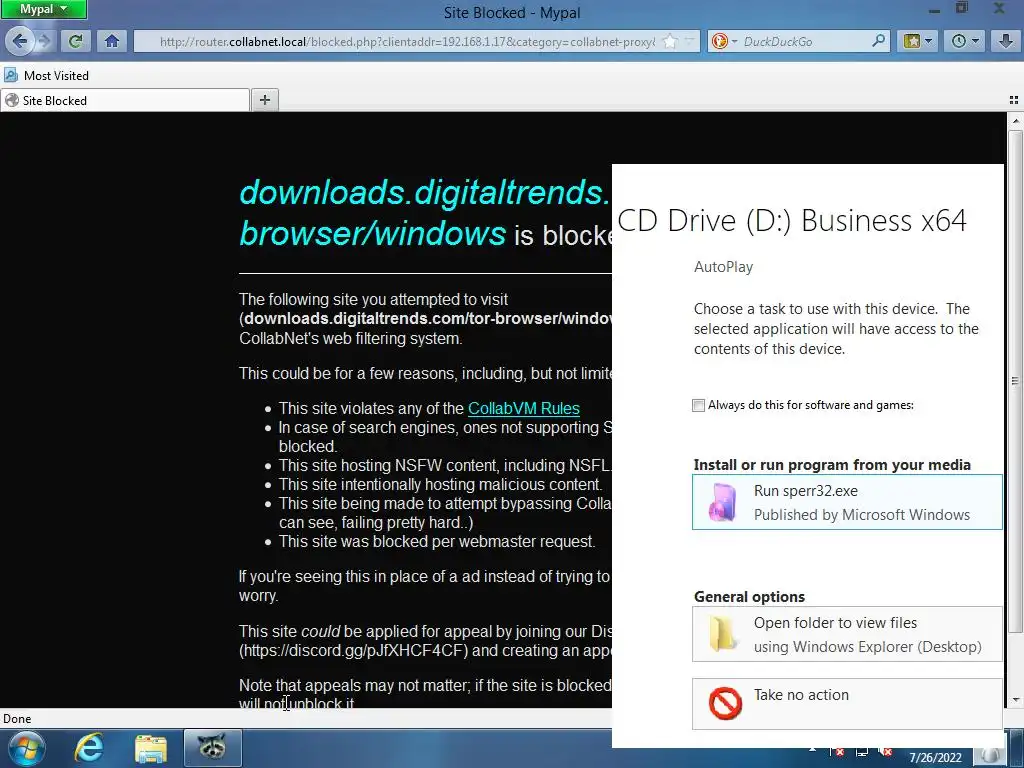Image resolution: width=1024 pixels, height=768 pixels.
Task: Open the Most Visited bookmarks folder
Action: [x=46, y=76]
